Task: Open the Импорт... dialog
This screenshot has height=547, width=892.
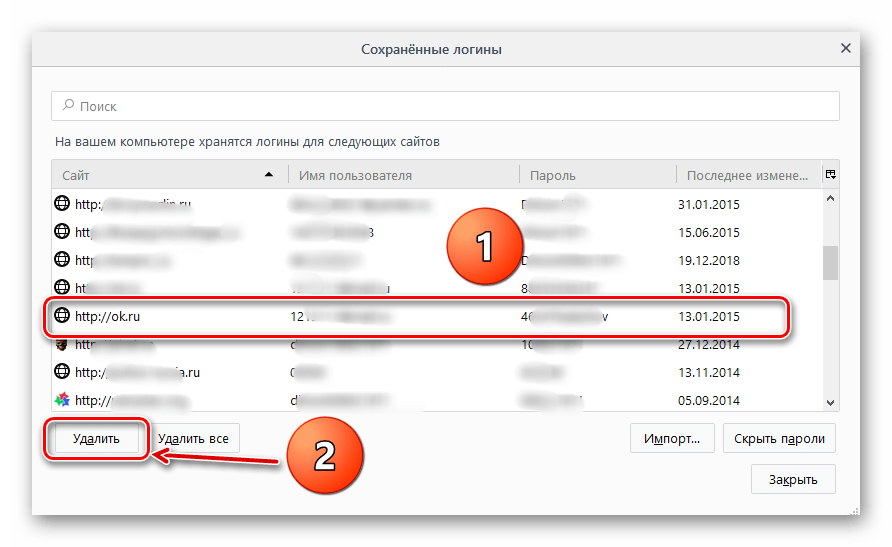Action: [x=671, y=438]
